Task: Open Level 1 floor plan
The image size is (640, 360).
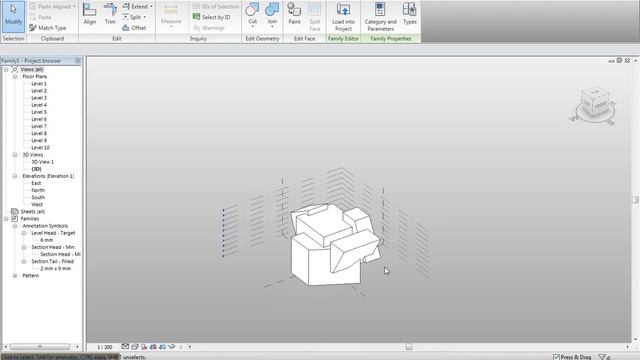Action: tap(39, 84)
